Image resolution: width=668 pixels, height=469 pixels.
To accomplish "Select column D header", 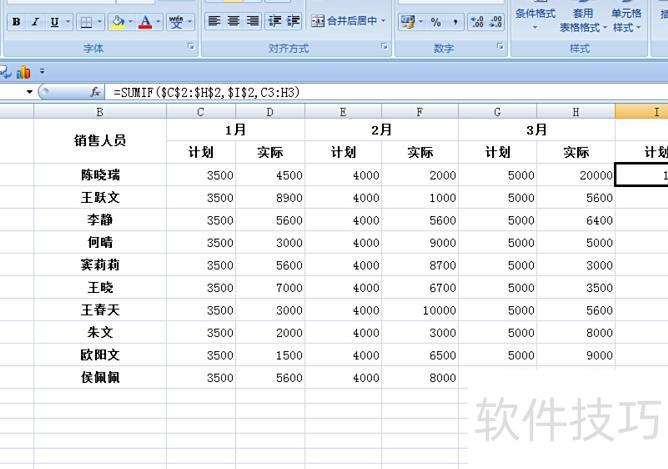I will (x=270, y=112).
